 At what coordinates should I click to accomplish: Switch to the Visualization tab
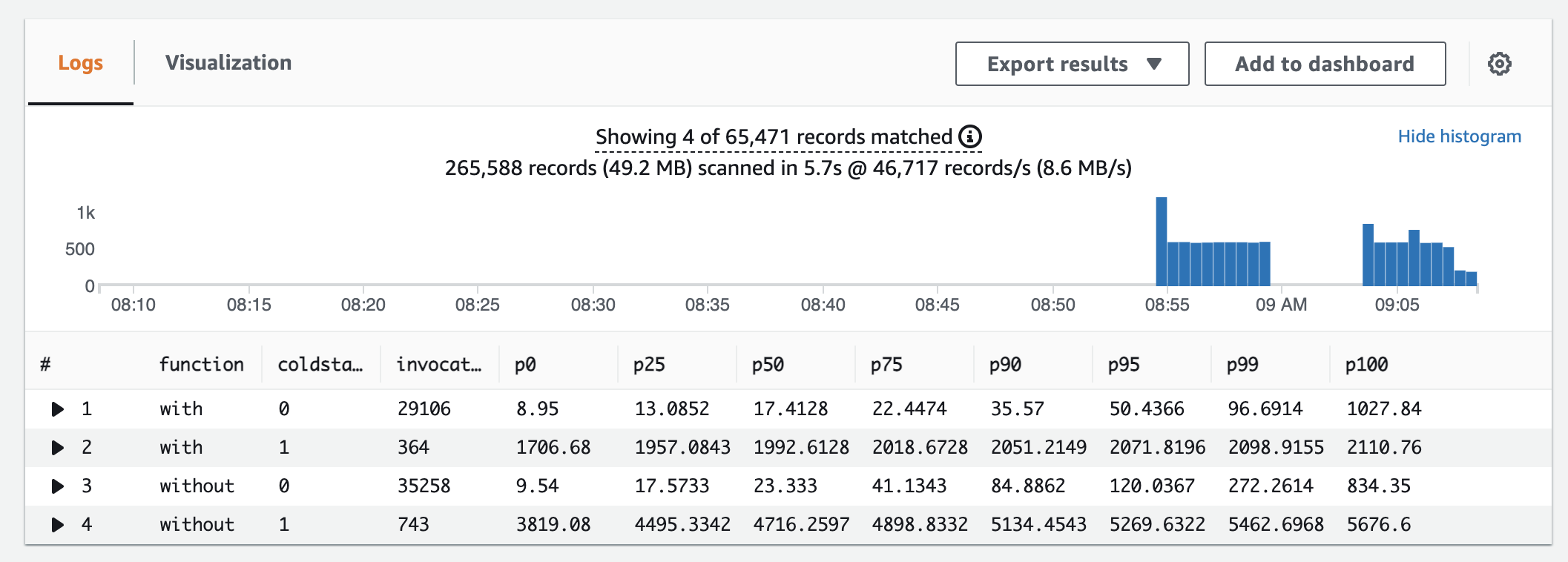click(x=228, y=63)
